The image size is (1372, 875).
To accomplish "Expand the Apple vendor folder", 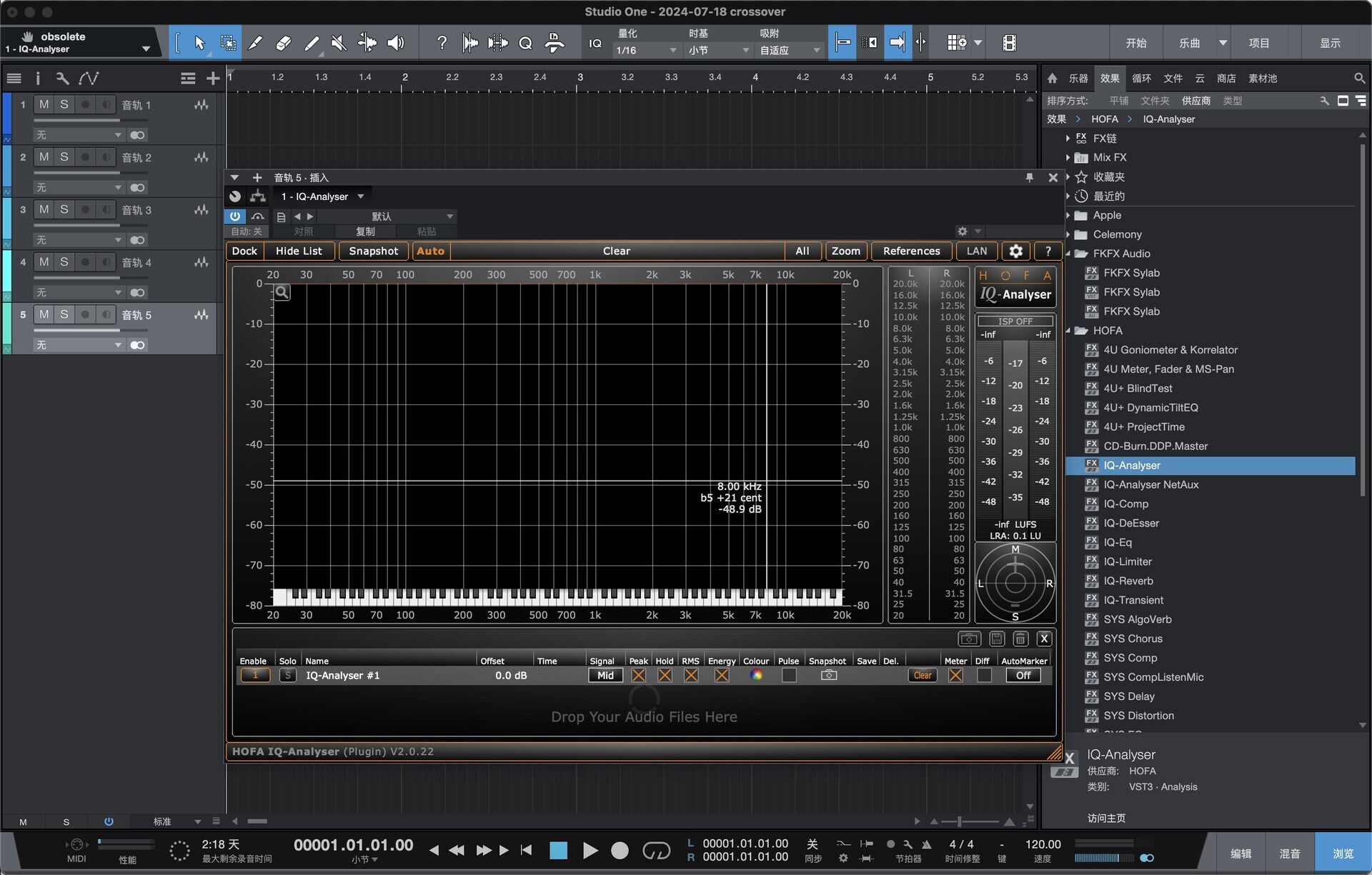I will click(x=1068, y=216).
